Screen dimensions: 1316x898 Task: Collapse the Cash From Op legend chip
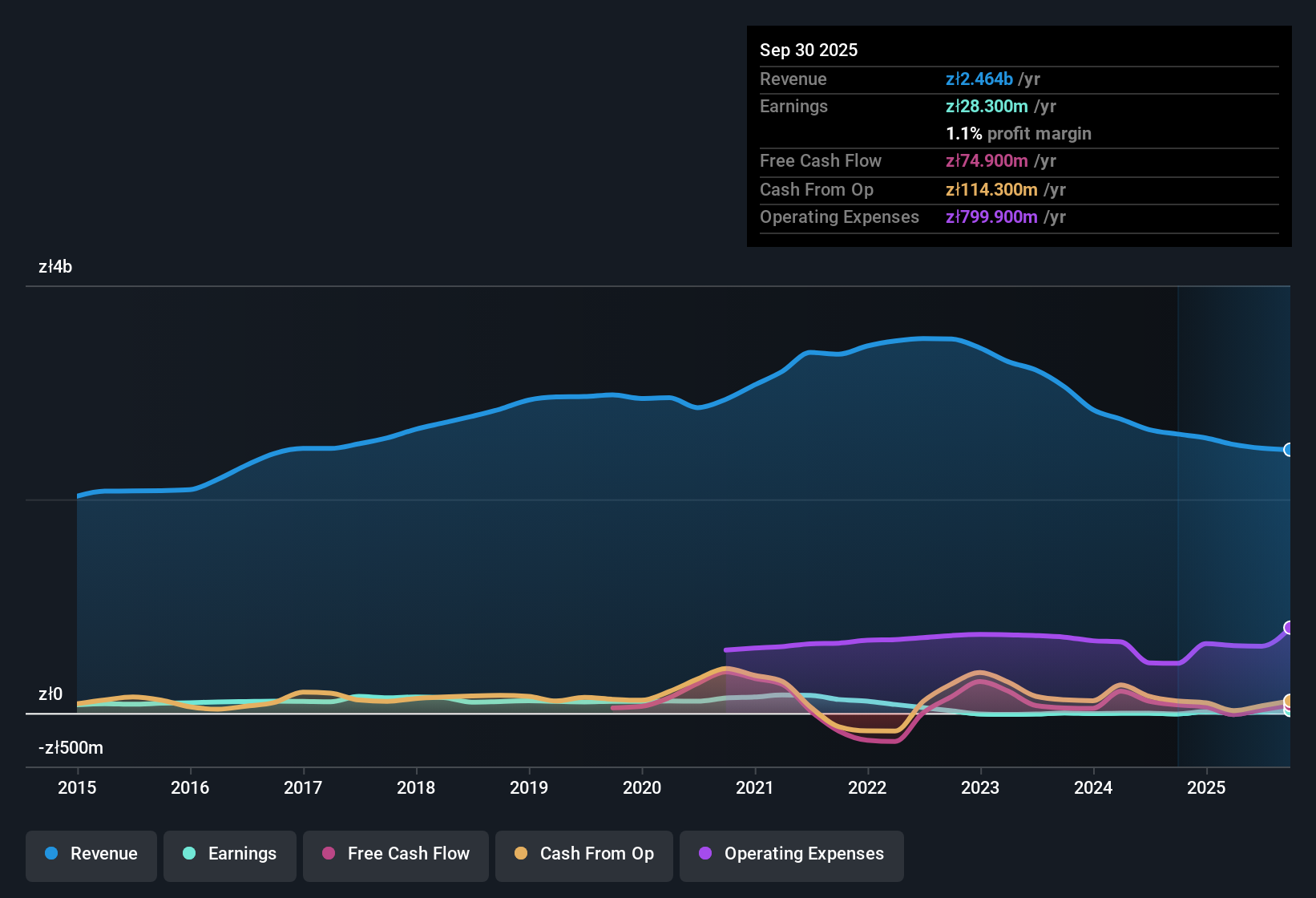583,854
